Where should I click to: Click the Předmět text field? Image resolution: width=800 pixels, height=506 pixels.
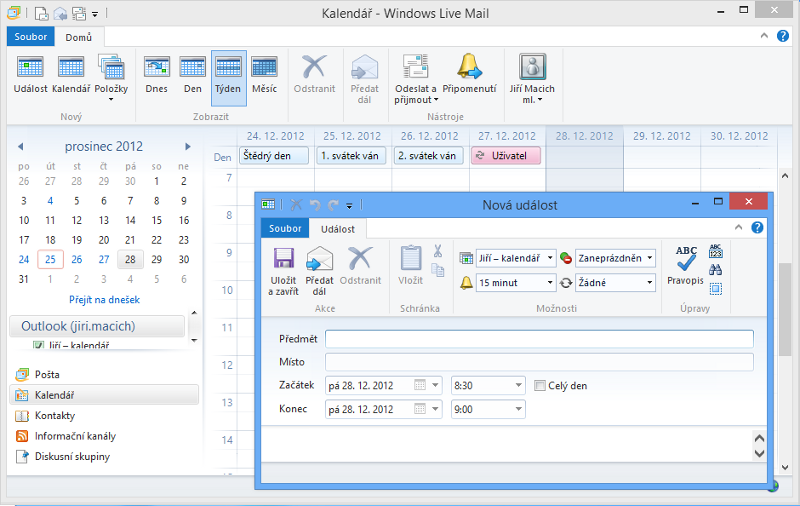(x=539, y=339)
